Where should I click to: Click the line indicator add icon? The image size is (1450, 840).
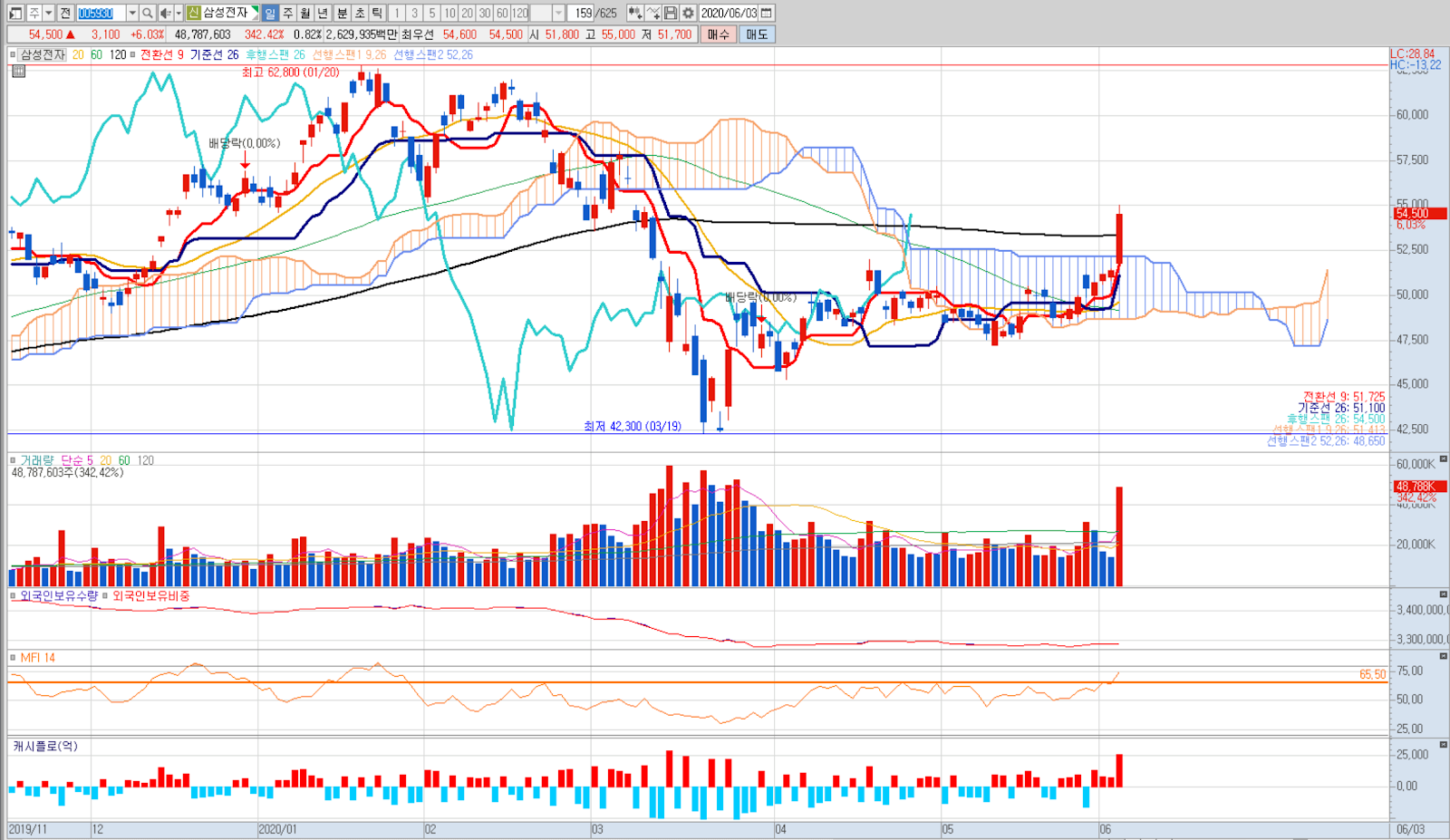point(653,13)
